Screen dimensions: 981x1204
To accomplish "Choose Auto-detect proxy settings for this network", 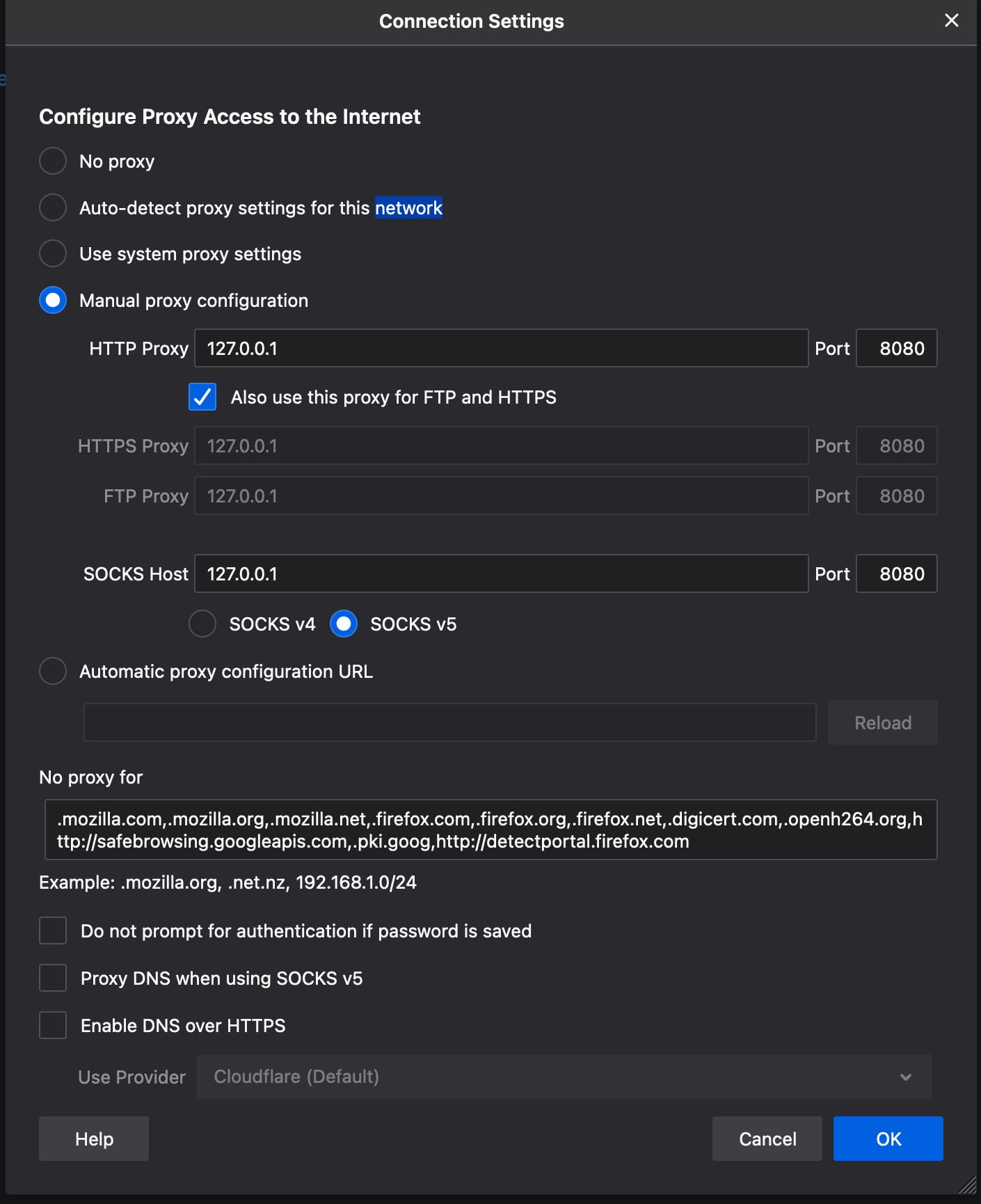I will click(x=53, y=207).
